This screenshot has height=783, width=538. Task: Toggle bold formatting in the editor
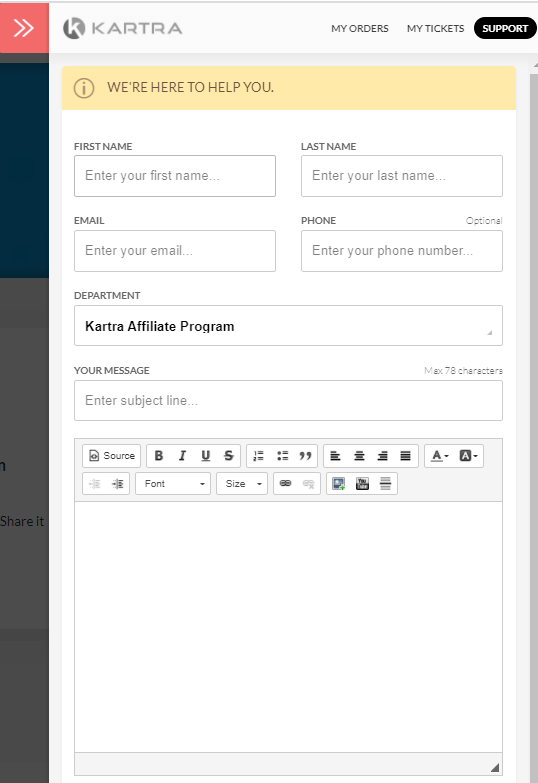159,455
